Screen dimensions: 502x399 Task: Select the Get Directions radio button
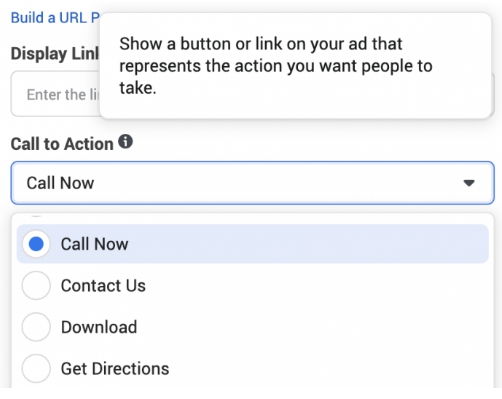[x=36, y=369]
